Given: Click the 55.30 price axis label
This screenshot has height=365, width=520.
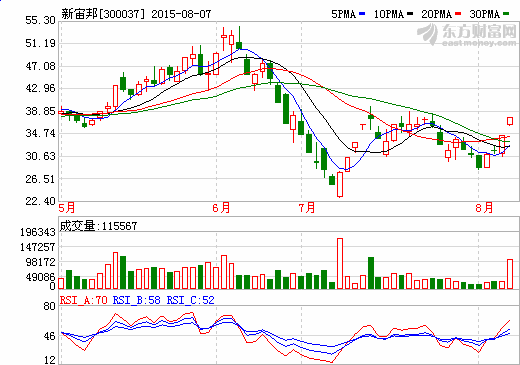Looking at the screenshot, I should coord(40,20).
